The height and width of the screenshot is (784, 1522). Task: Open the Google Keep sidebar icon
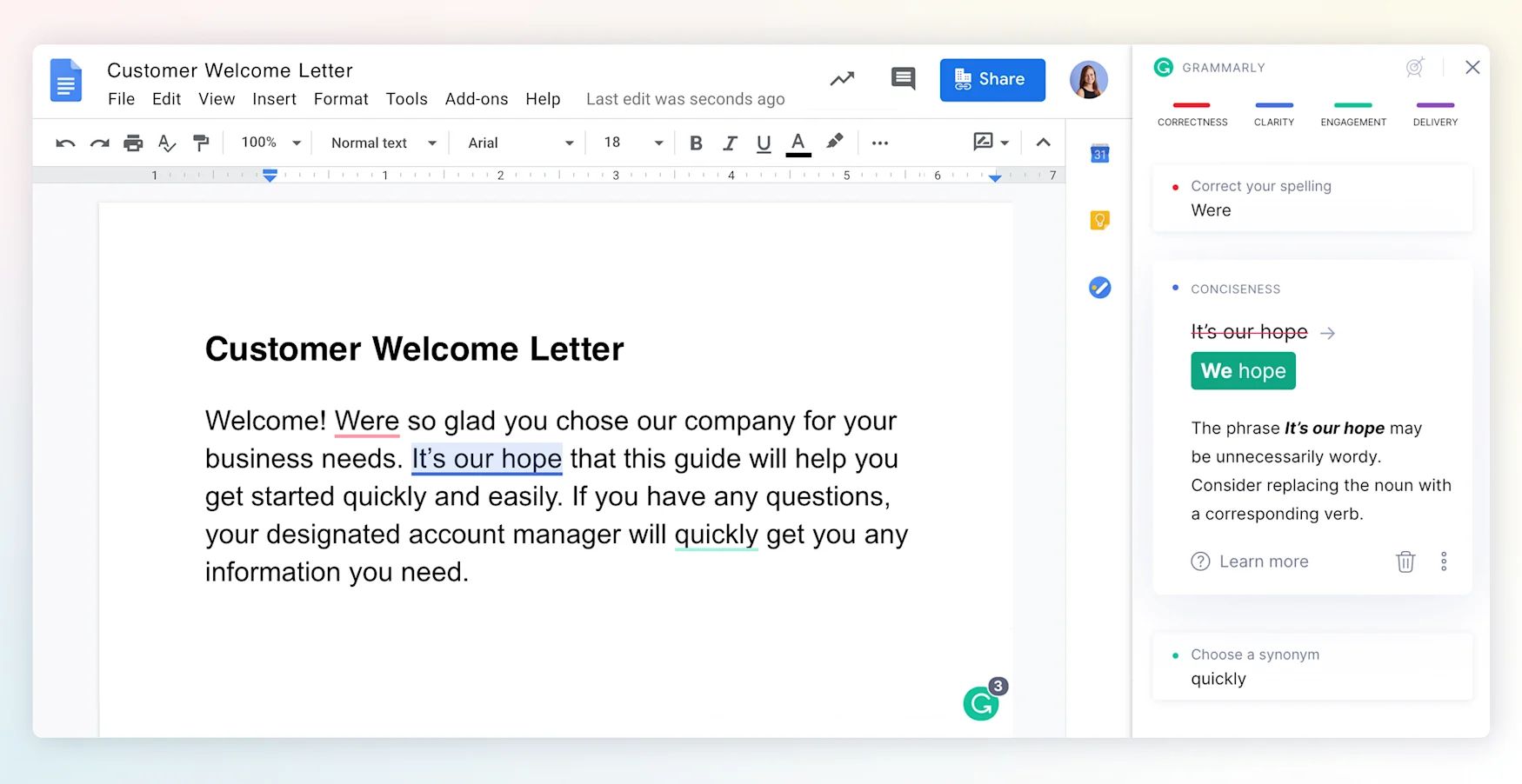[x=1099, y=221]
